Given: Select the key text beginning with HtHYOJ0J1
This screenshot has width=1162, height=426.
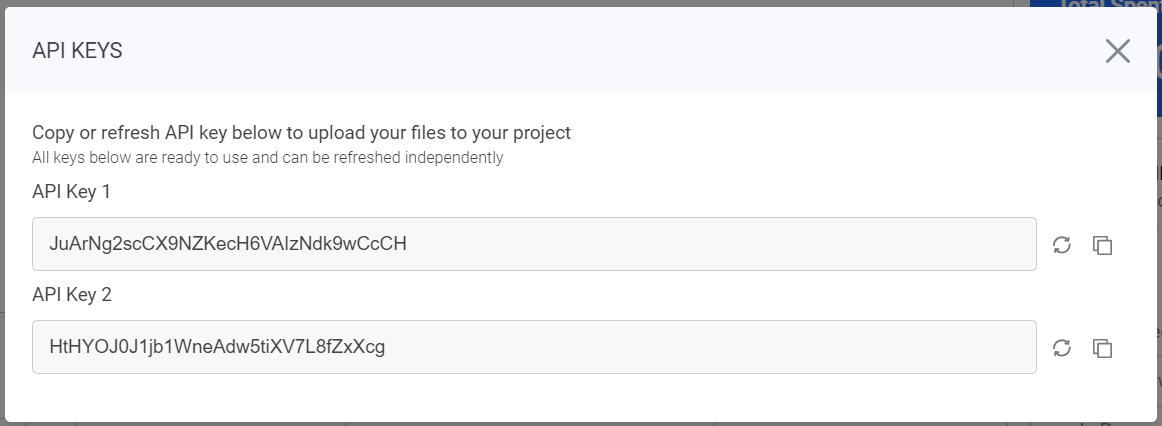Looking at the screenshot, I should click(x=217, y=347).
